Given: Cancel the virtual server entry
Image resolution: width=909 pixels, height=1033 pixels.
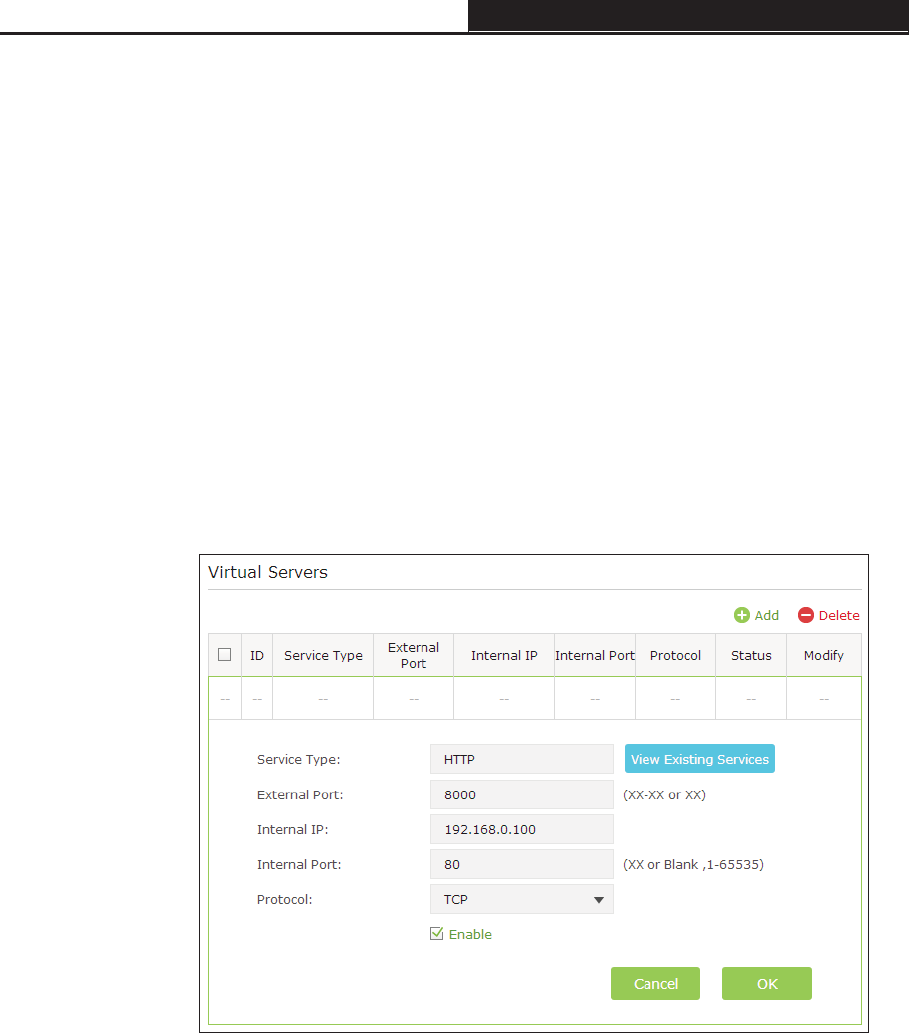Looking at the screenshot, I should [x=655, y=984].
